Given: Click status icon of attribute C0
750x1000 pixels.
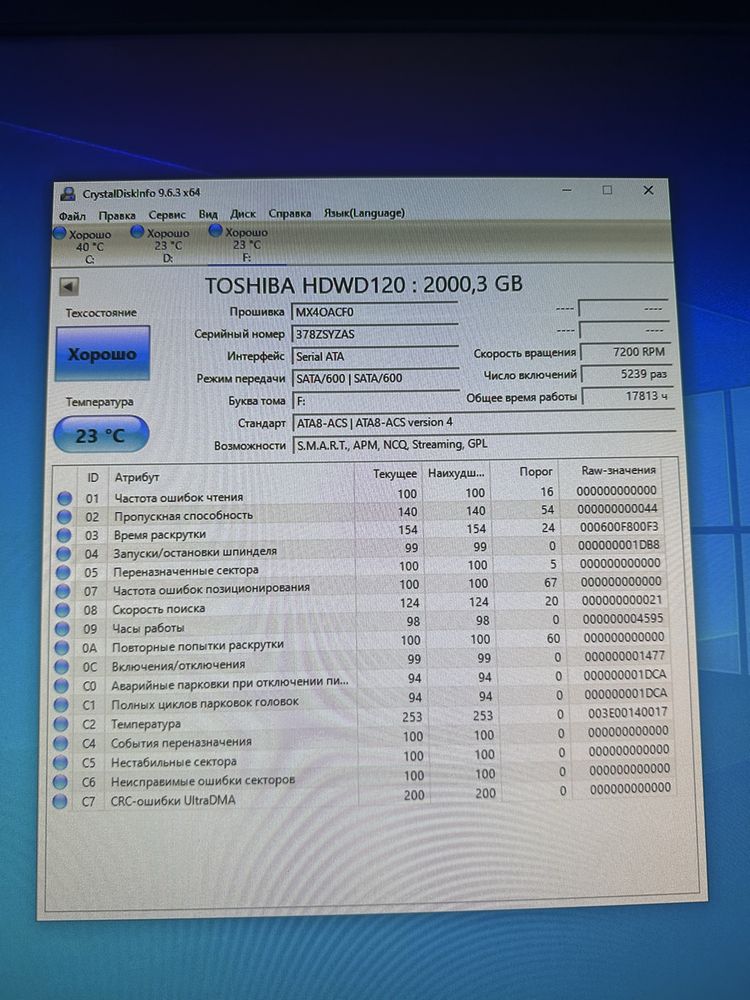Looking at the screenshot, I should tap(61, 686).
